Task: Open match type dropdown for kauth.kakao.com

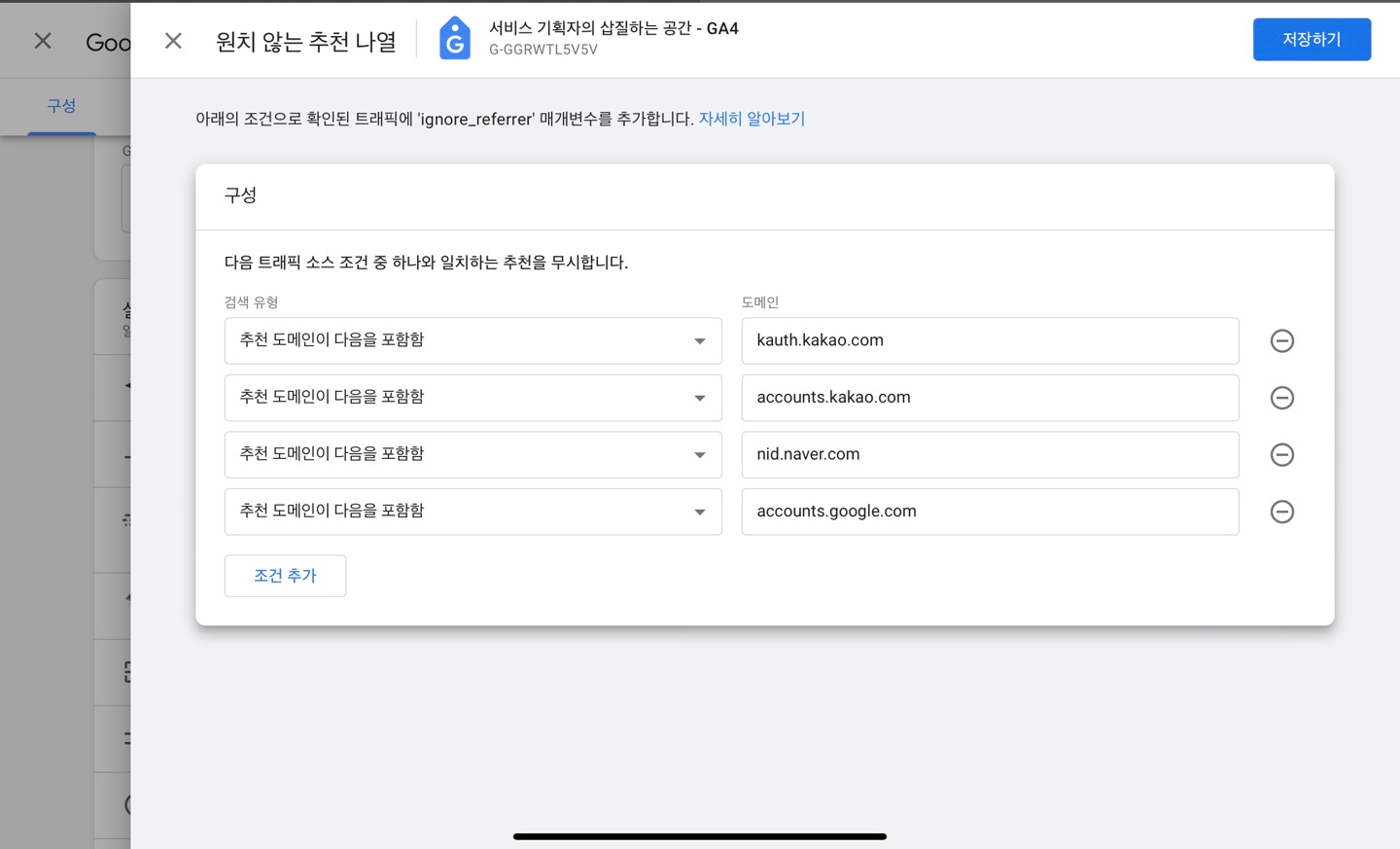Action: pyautogui.click(x=473, y=341)
